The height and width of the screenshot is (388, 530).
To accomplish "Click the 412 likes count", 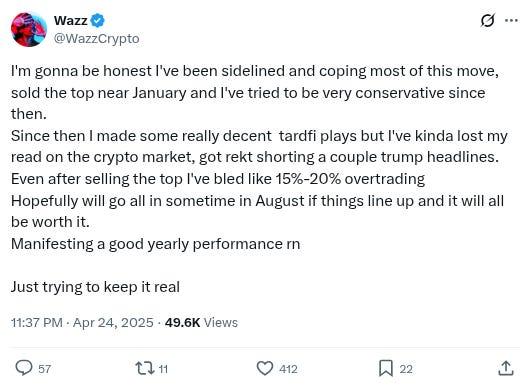I will 288,369.
